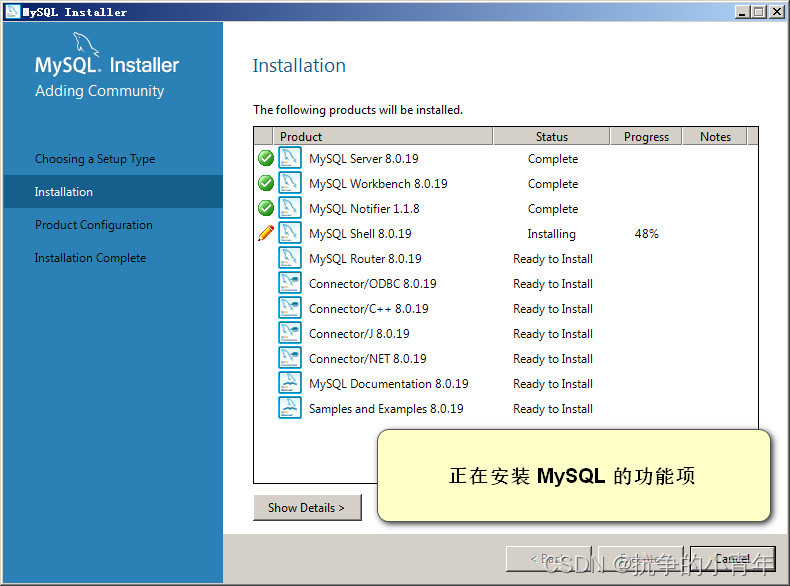The width and height of the screenshot is (790, 586).
Task: Select the Connector/NET 8.0.19 row text
Action: point(367,359)
